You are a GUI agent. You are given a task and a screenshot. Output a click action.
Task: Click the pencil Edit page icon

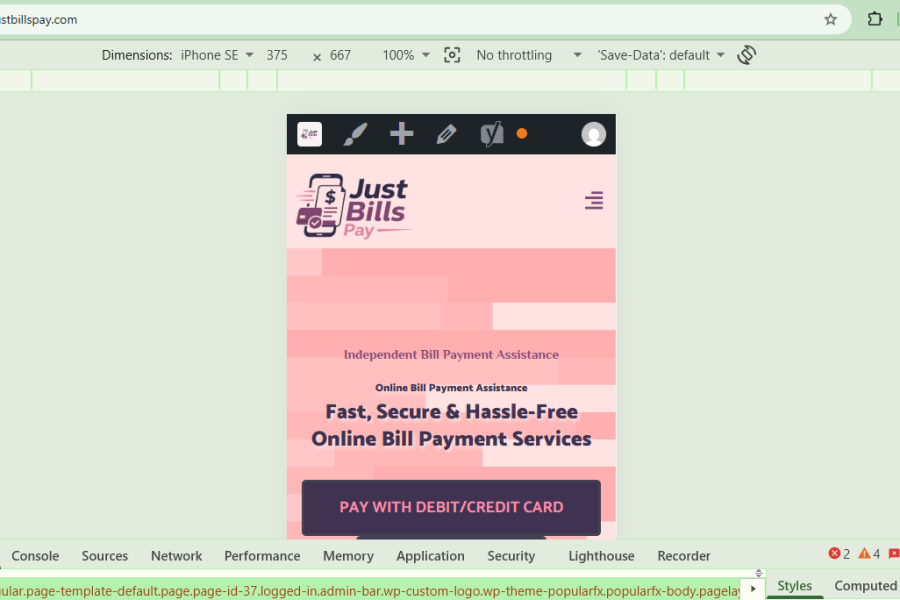446,134
